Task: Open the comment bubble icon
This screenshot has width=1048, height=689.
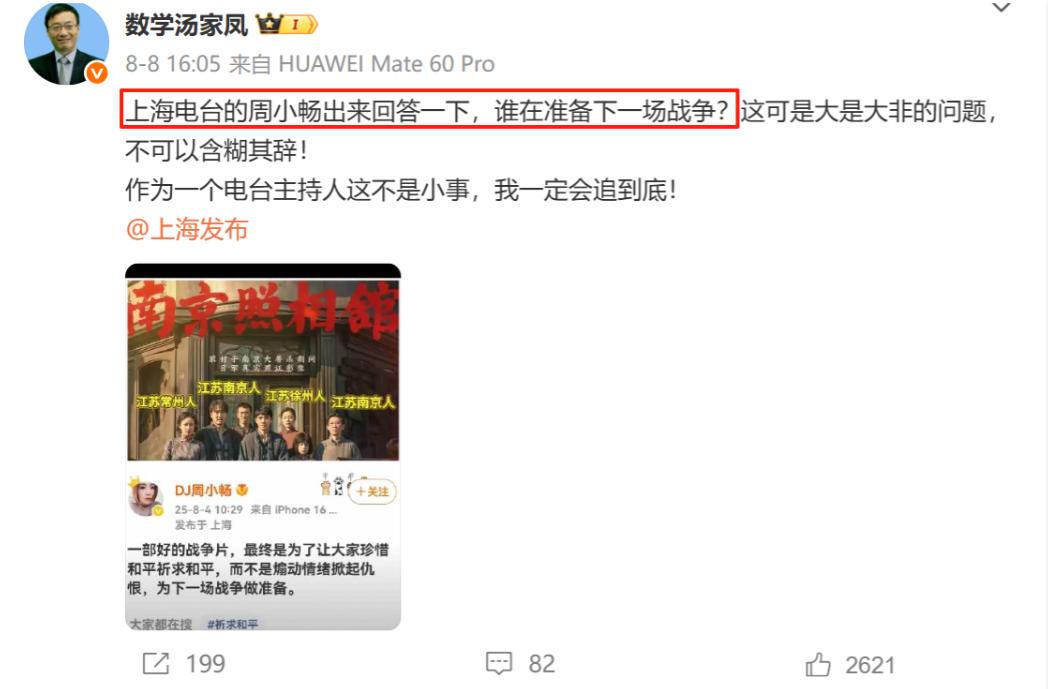Action: [499, 663]
